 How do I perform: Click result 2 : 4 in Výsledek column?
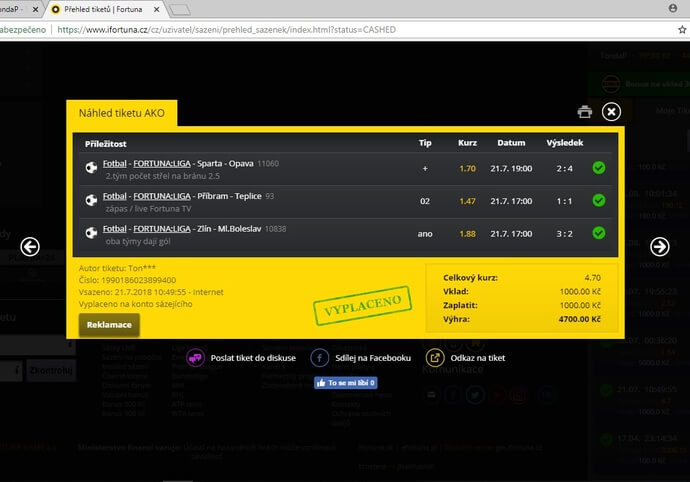pos(565,169)
